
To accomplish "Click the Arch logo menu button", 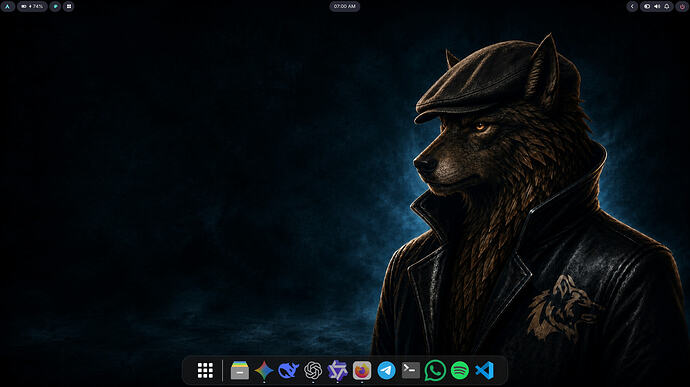I will [x=7, y=6].
